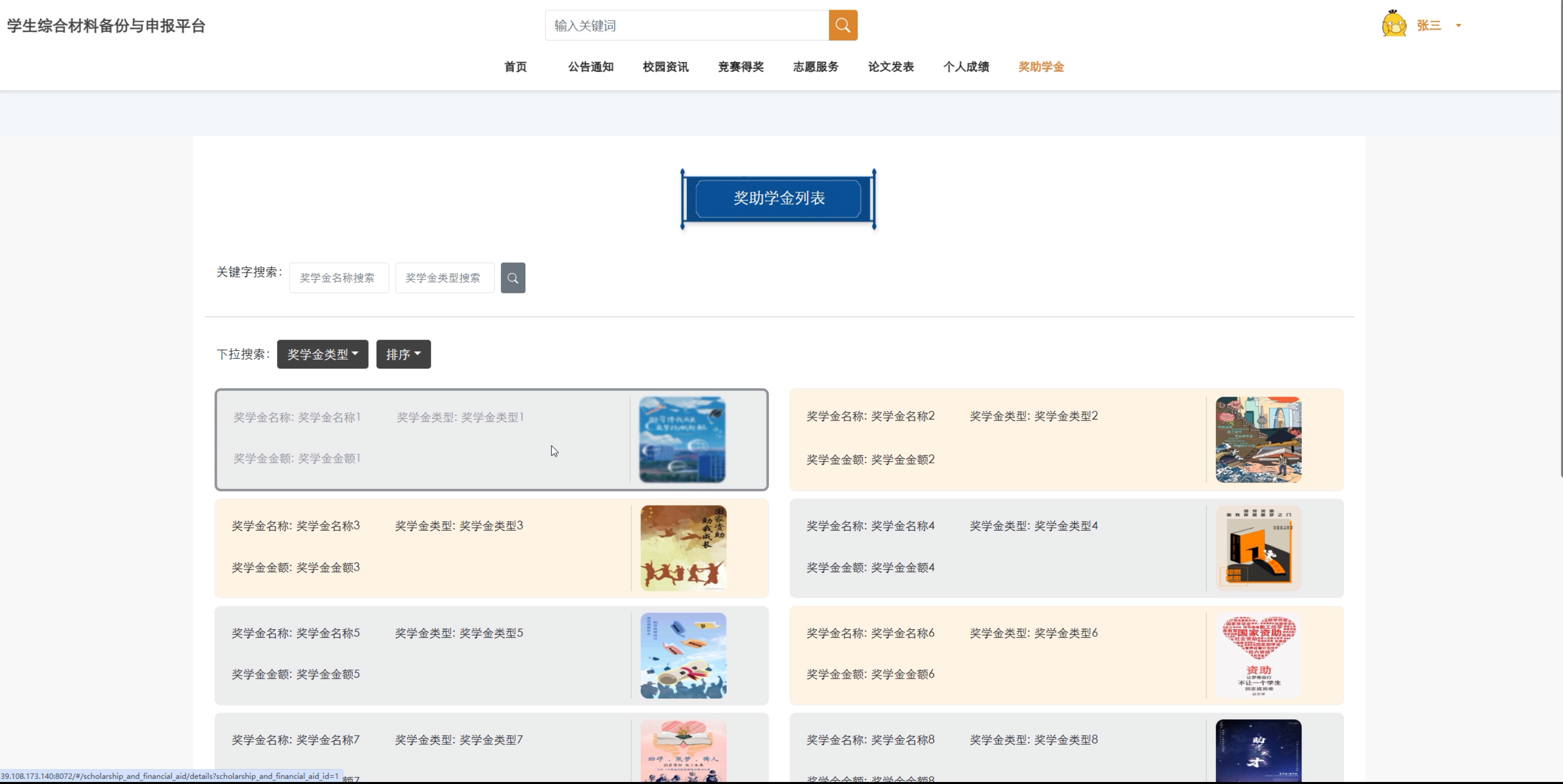1563x784 pixels.
Task: Click the 奖学金名称2 cityscape thumbnail
Action: pos(1258,440)
